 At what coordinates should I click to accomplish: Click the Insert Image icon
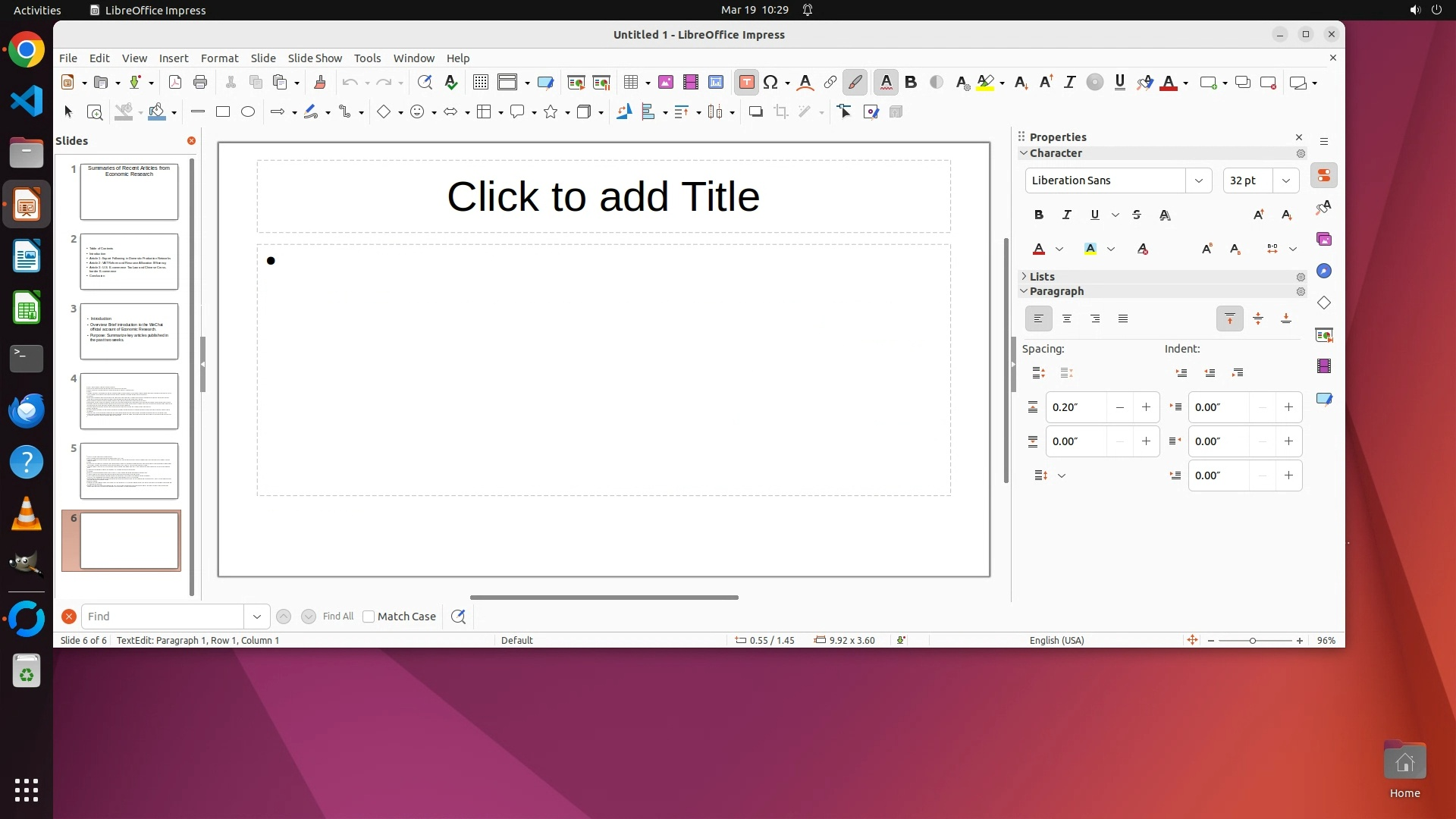point(666,83)
